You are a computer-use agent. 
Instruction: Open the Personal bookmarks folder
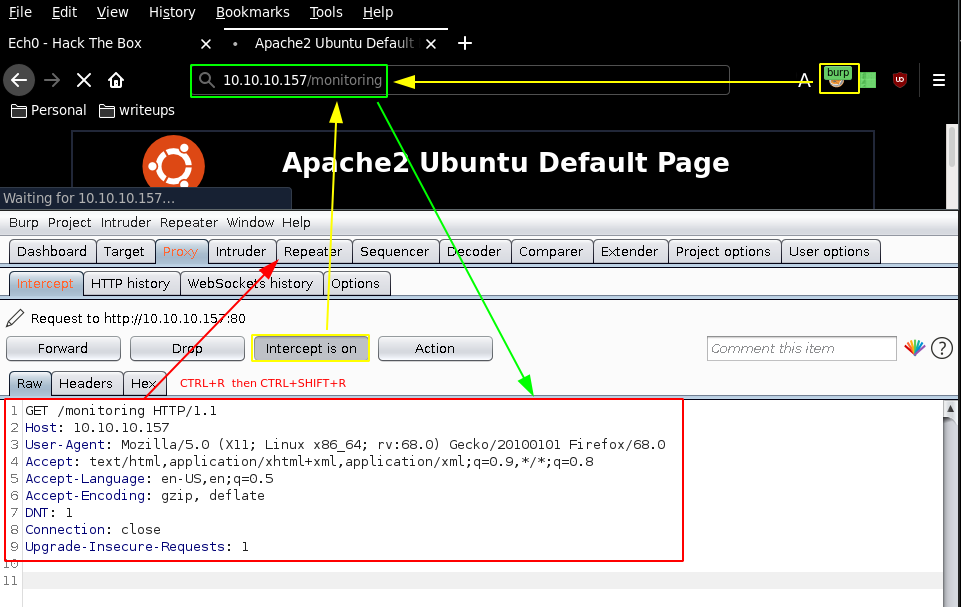pyautogui.click(x=49, y=110)
